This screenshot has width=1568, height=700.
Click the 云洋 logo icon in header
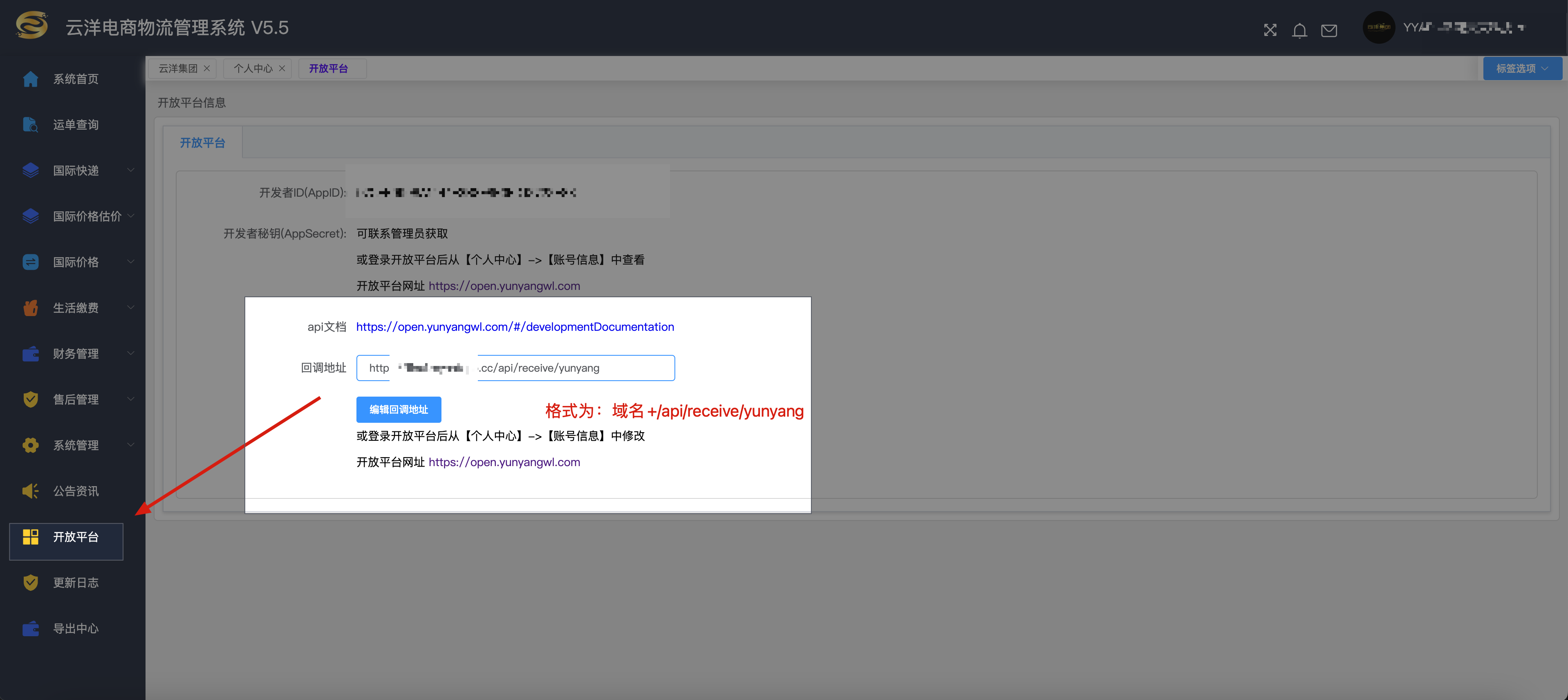pos(31,26)
